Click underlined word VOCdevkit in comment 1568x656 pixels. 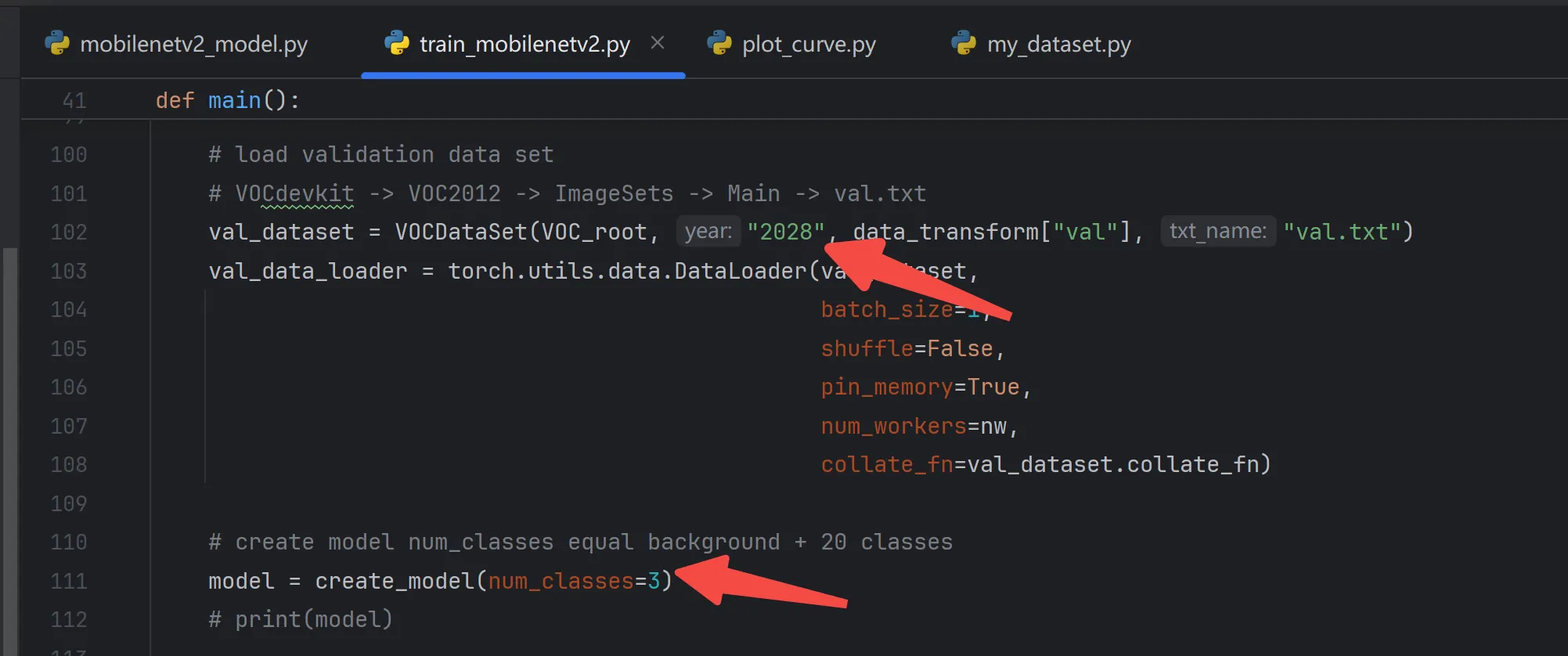[294, 193]
